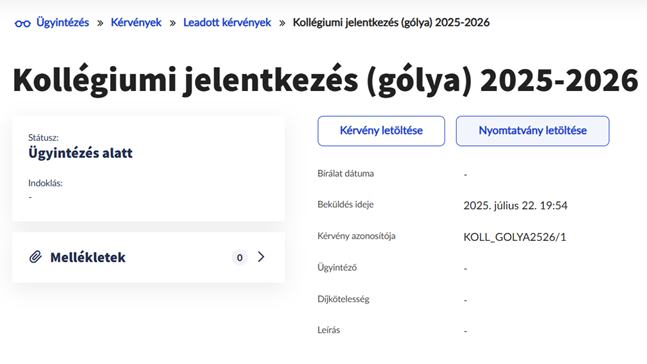The image size is (647, 364).
Task: Go to the Kérvények breadcrumb link
Action: [x=136, y=22]
